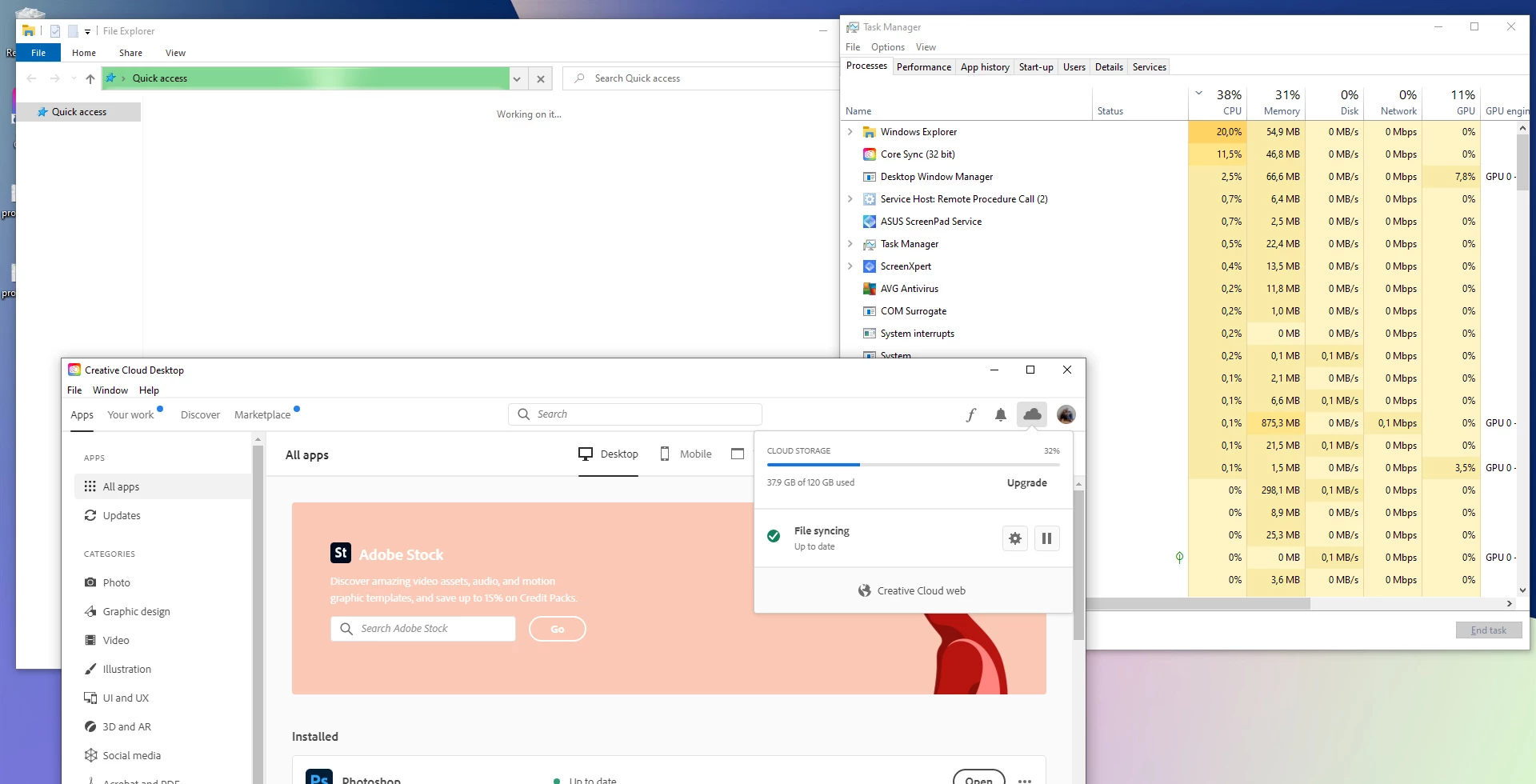Click AVG Antivirus process icon
Image resolution: width=1536 pixels, height=784 pixels.
tap(870, 289)
